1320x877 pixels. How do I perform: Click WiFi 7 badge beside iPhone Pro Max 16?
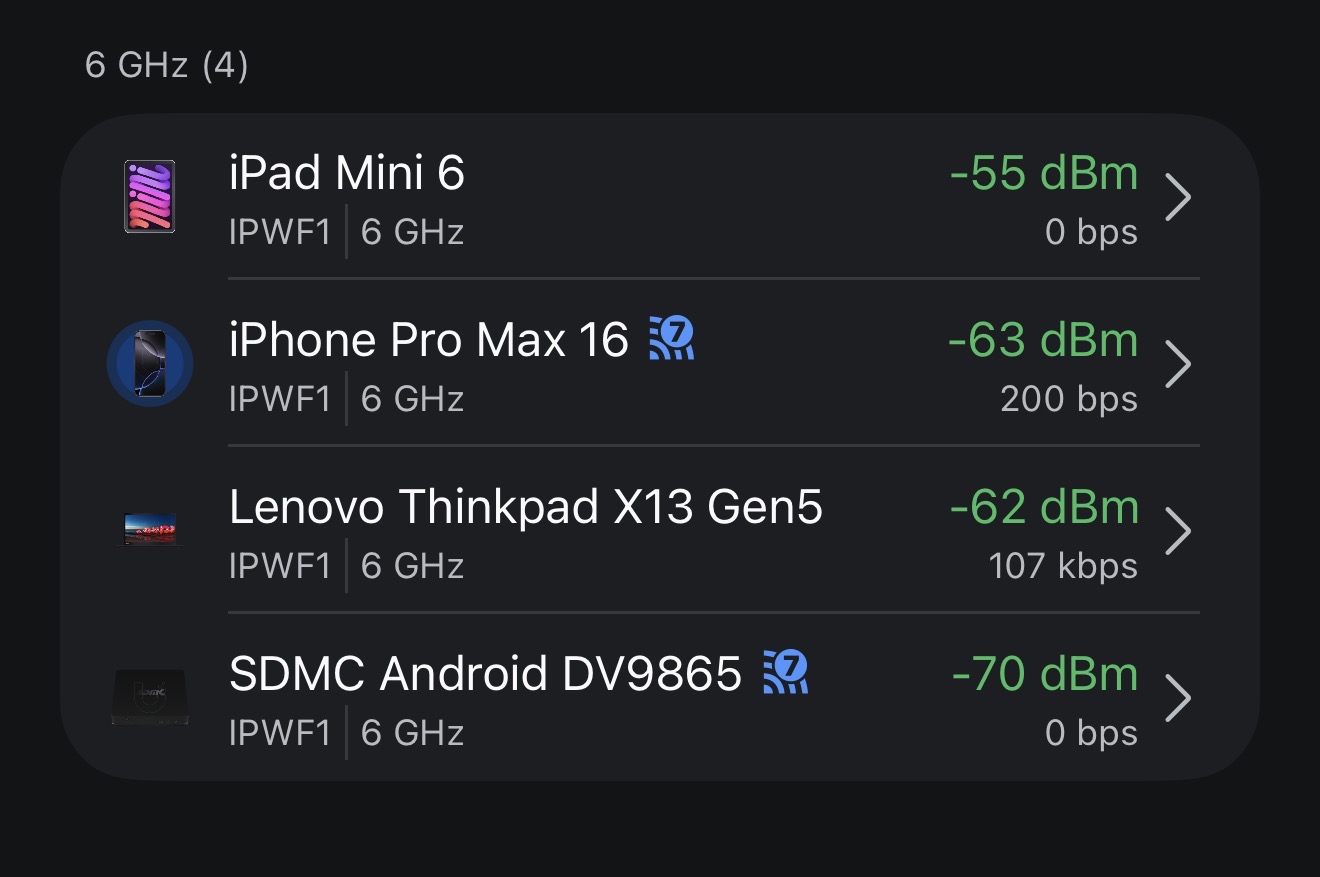672,339
